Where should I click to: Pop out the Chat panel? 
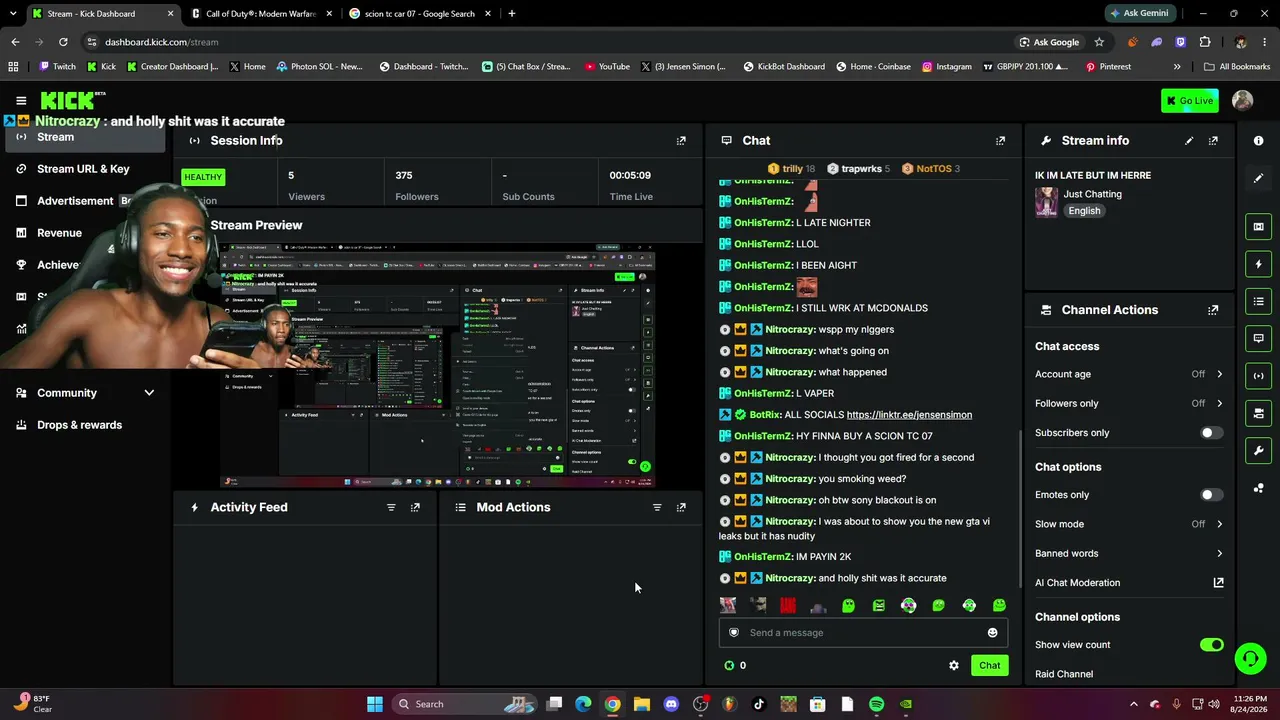coord(1000,141)
